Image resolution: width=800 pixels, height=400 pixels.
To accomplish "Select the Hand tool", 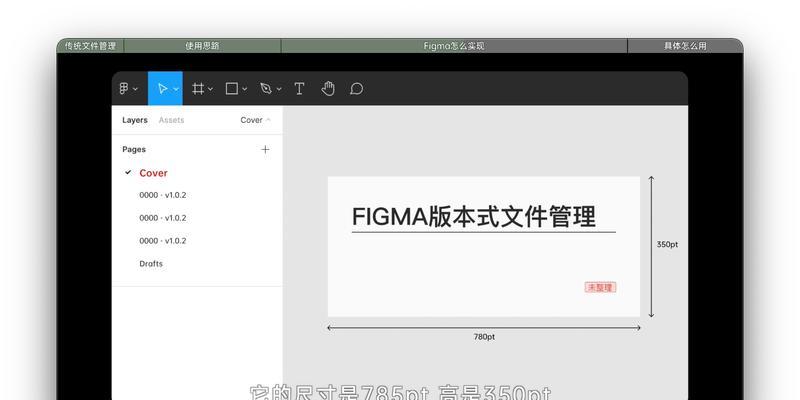I will [x=328, y=89].
